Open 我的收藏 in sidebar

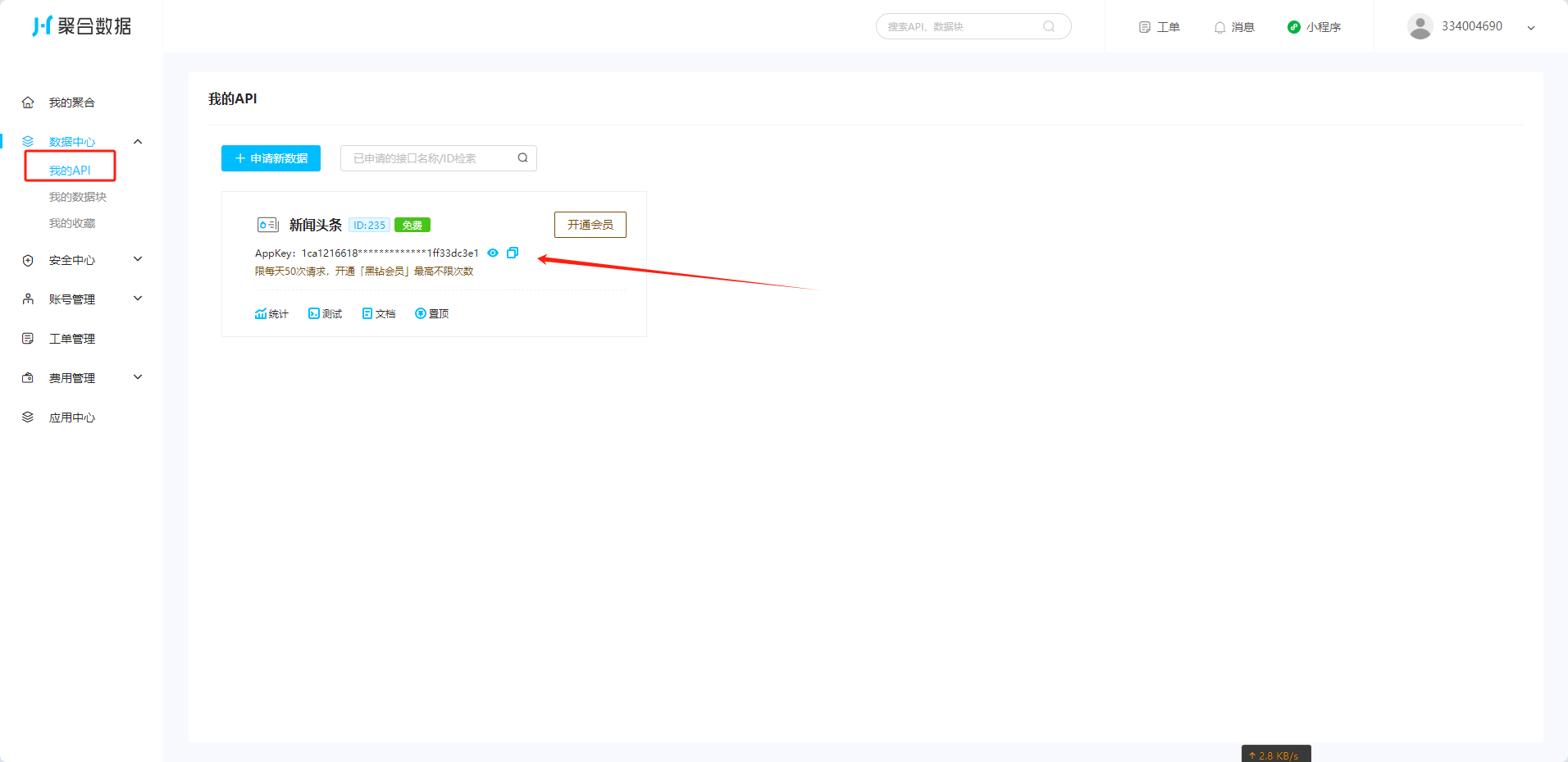72,223
